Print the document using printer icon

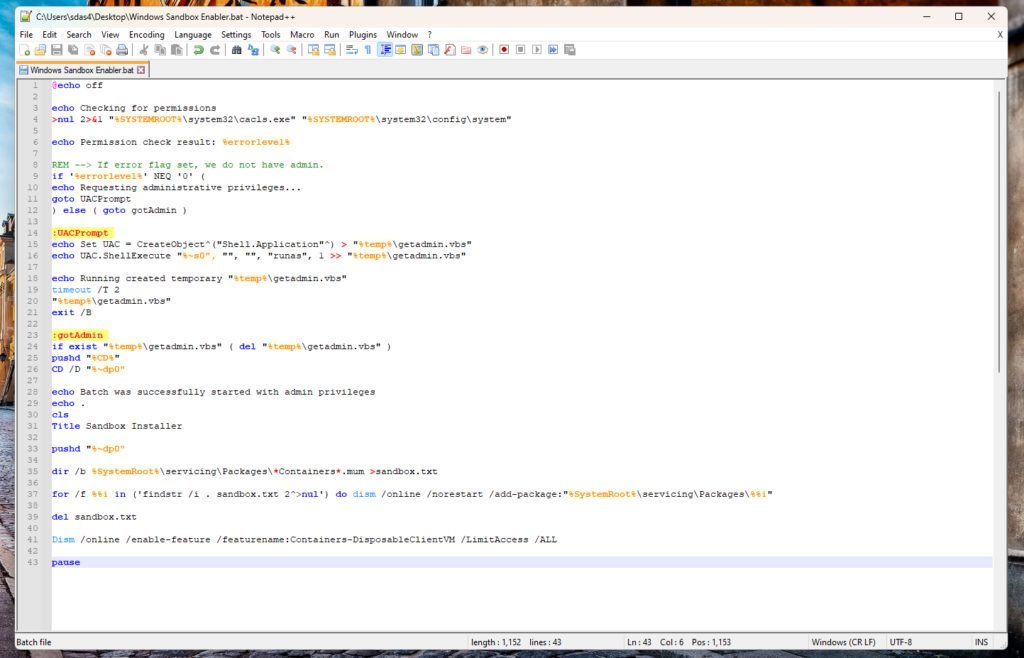[122, 50]
